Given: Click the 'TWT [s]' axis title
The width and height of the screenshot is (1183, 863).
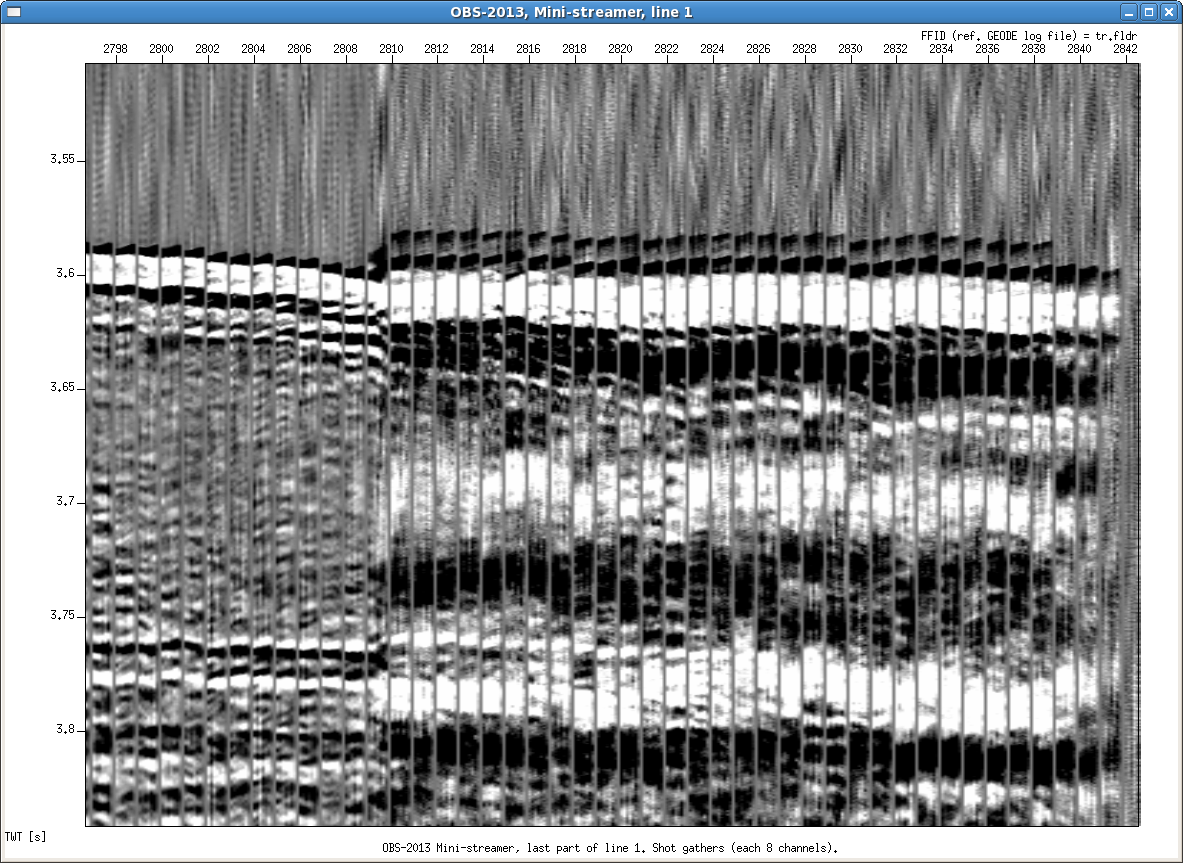Looking at the screenshot, I should click(x=26, y=834).
